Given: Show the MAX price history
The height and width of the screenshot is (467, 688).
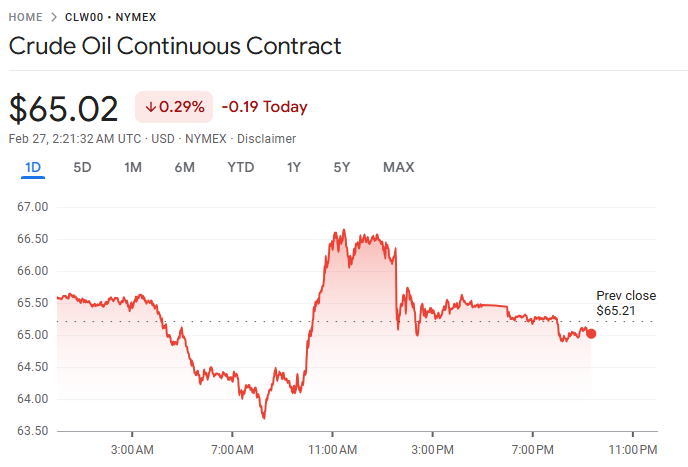Looking at the screenshot, I should [398, 167].
